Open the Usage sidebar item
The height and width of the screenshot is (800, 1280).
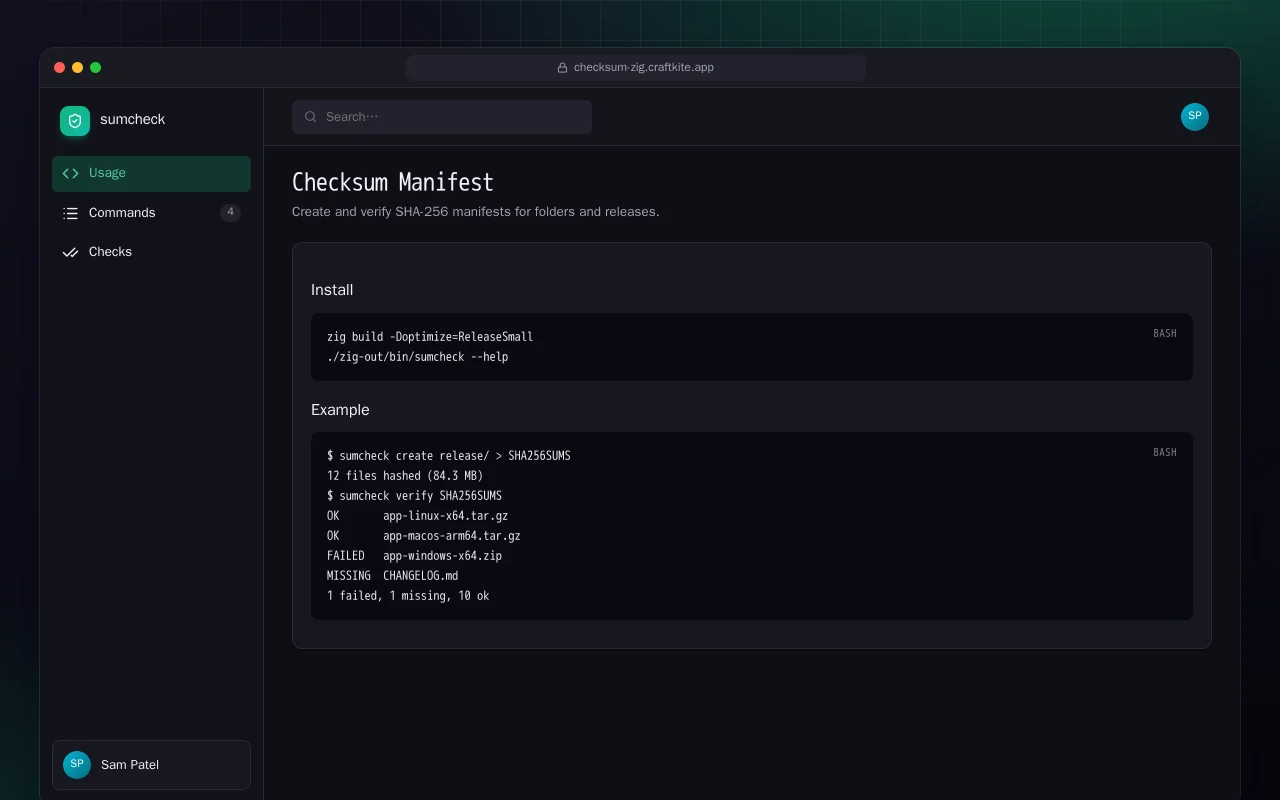click(x=151, y=173)
